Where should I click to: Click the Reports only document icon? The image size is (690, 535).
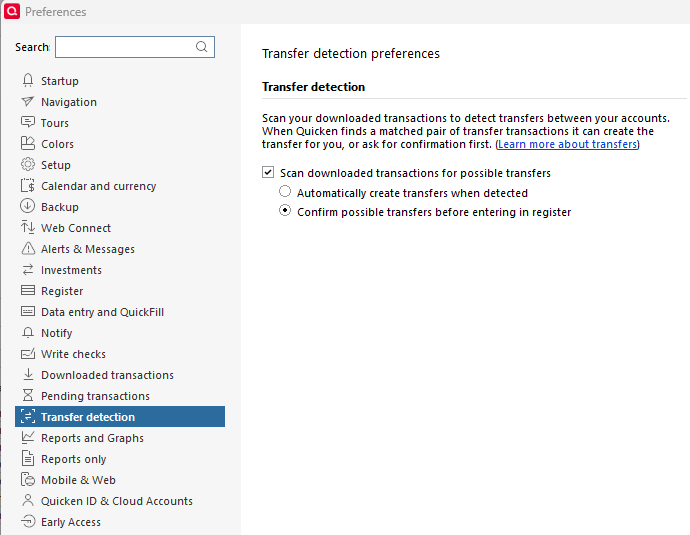click(28, 458)
